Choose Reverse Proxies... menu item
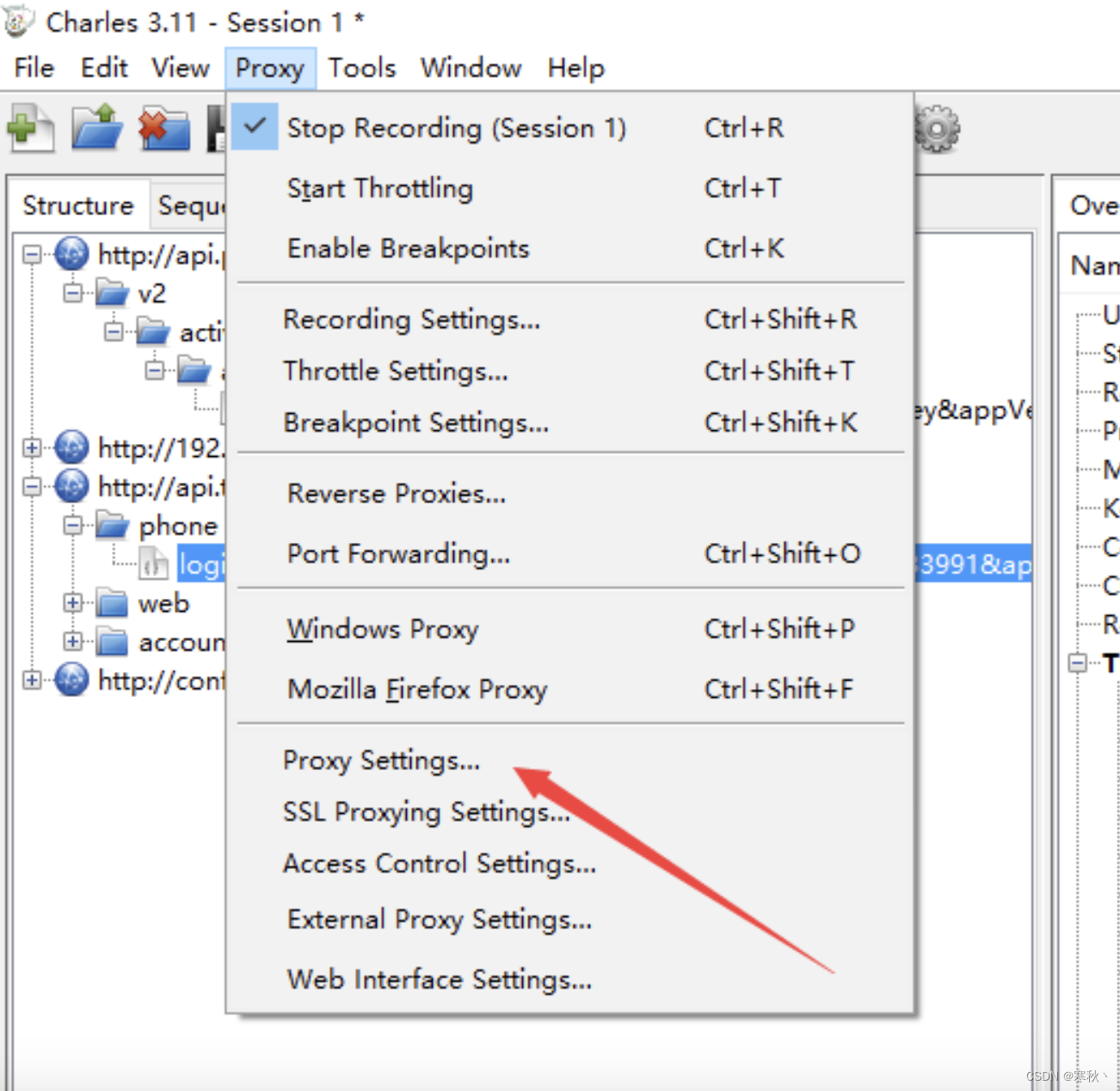This screenshot has height=1091, width=1120. 569,493
